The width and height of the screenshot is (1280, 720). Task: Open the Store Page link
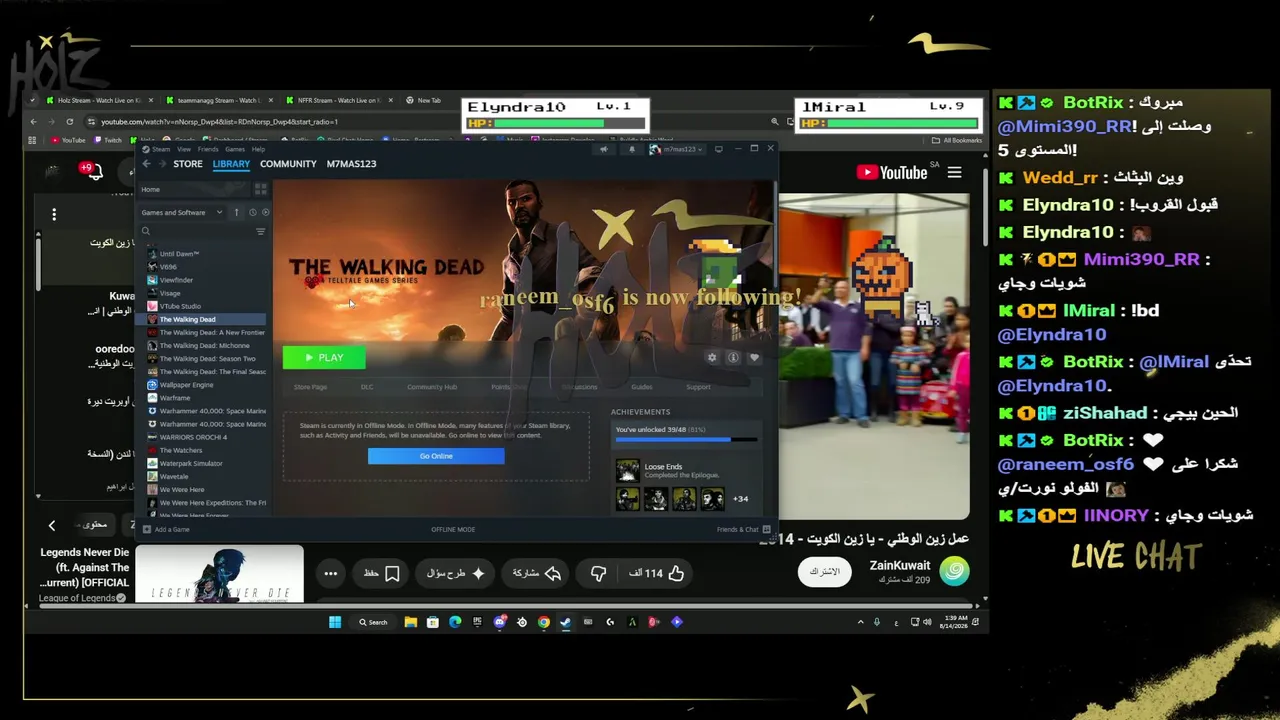310,387
